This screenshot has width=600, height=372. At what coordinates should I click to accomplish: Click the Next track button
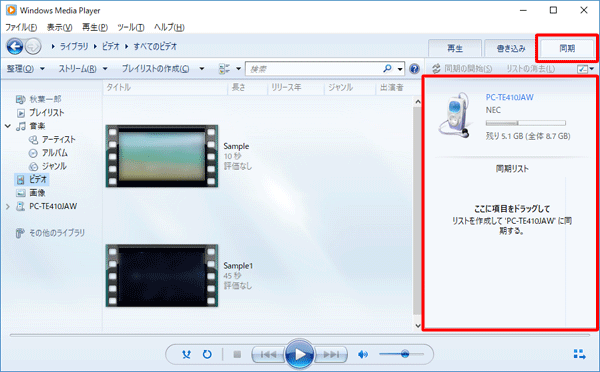click(331, 355)
